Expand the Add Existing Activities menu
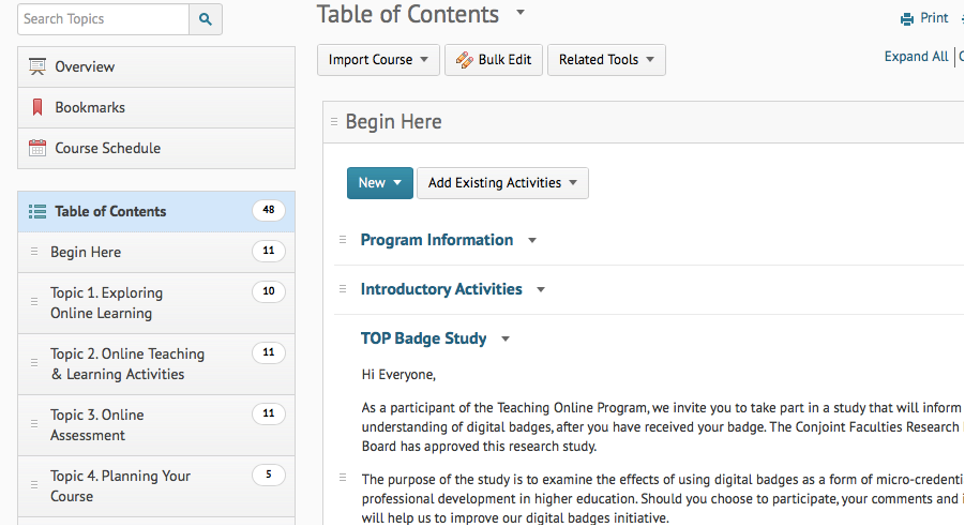 502,183
